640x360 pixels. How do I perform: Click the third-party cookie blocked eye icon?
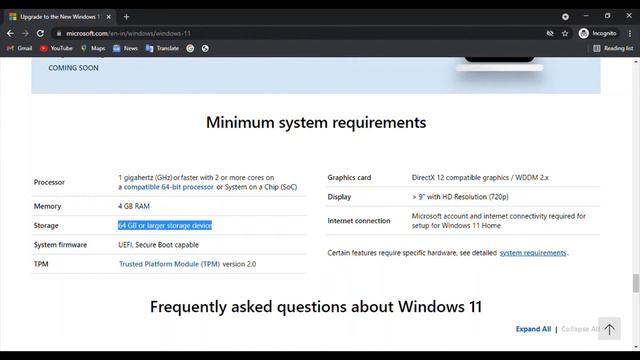click(x=550, y=33)
